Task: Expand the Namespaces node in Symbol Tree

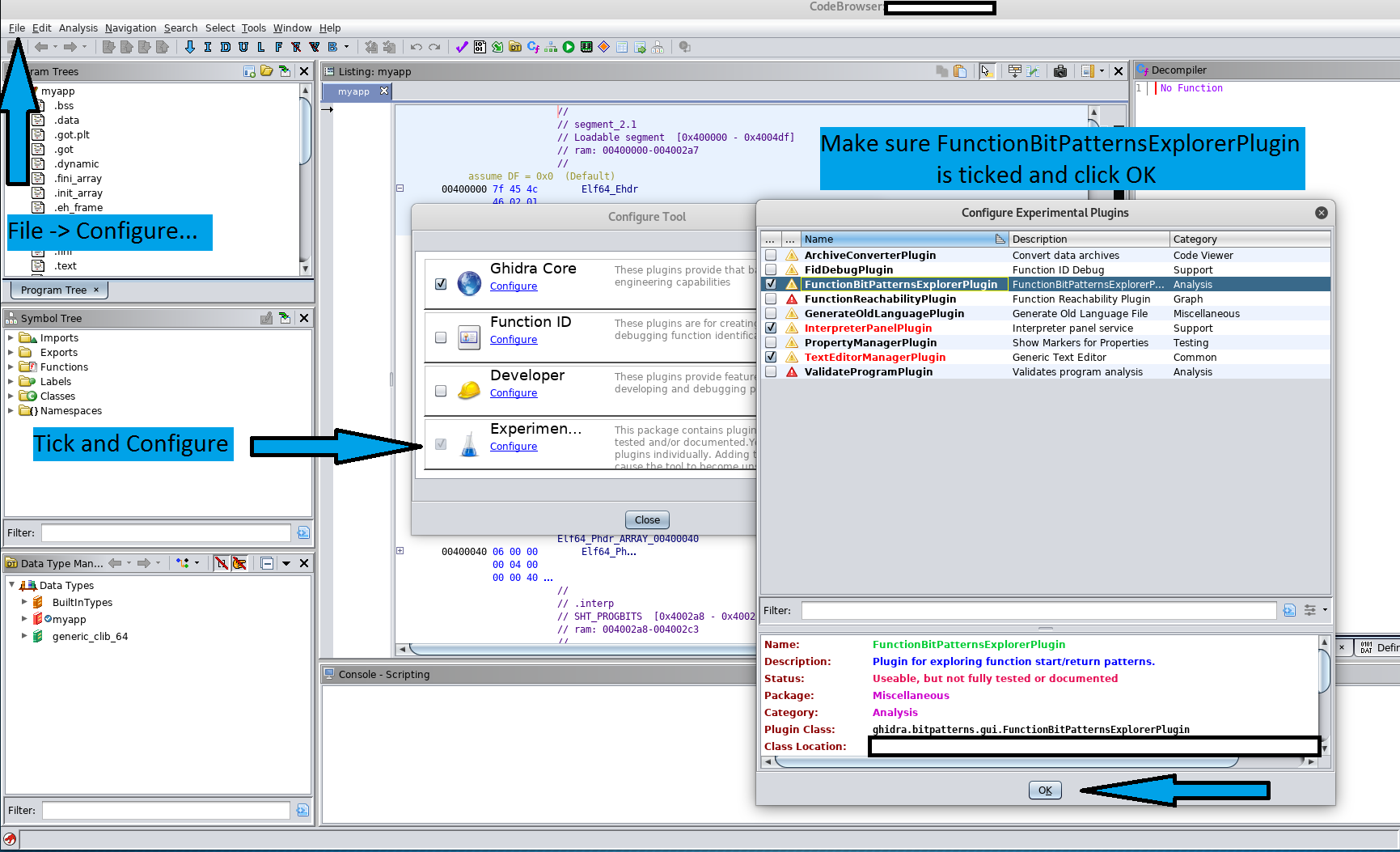Action: [11, 410]
